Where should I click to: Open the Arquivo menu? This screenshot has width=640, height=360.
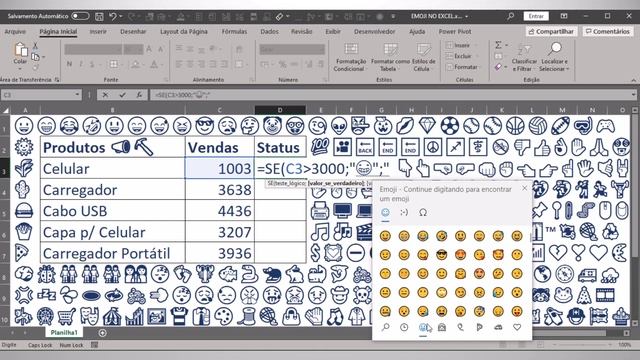pyautogui.click(x=15, y=31)
